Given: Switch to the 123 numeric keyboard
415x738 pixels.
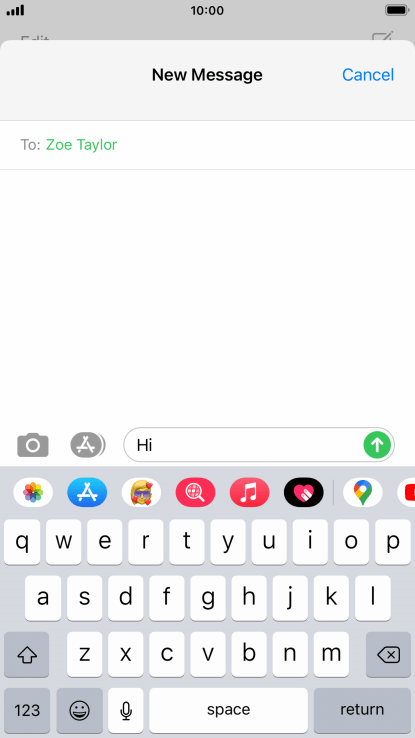Looking at the screenshot, I should pyautogui.click(x=27, y=710).
